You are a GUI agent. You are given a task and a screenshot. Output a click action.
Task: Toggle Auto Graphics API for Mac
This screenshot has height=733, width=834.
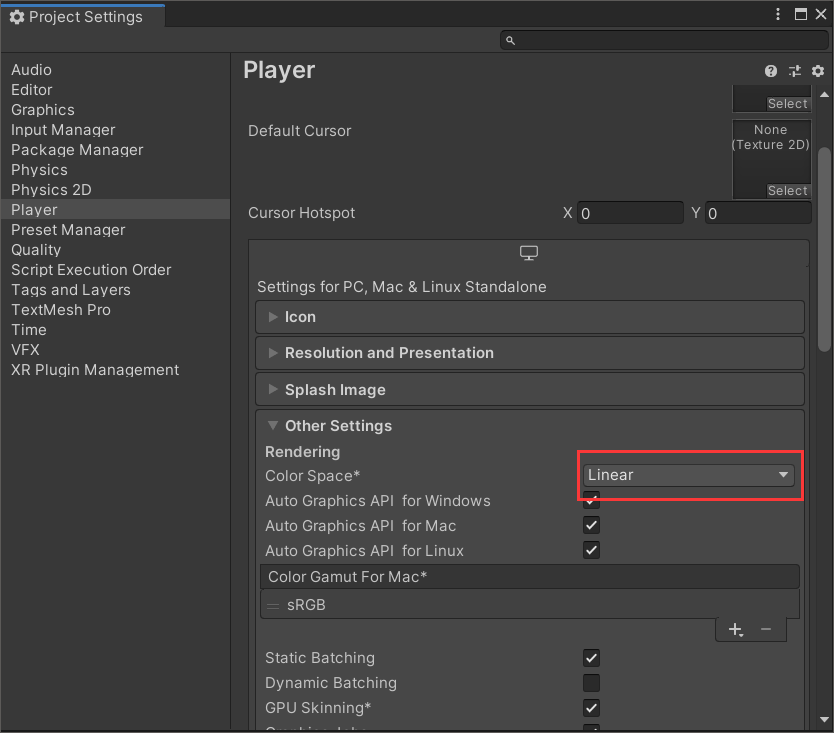pyautogui.click(x=591, y=526)
